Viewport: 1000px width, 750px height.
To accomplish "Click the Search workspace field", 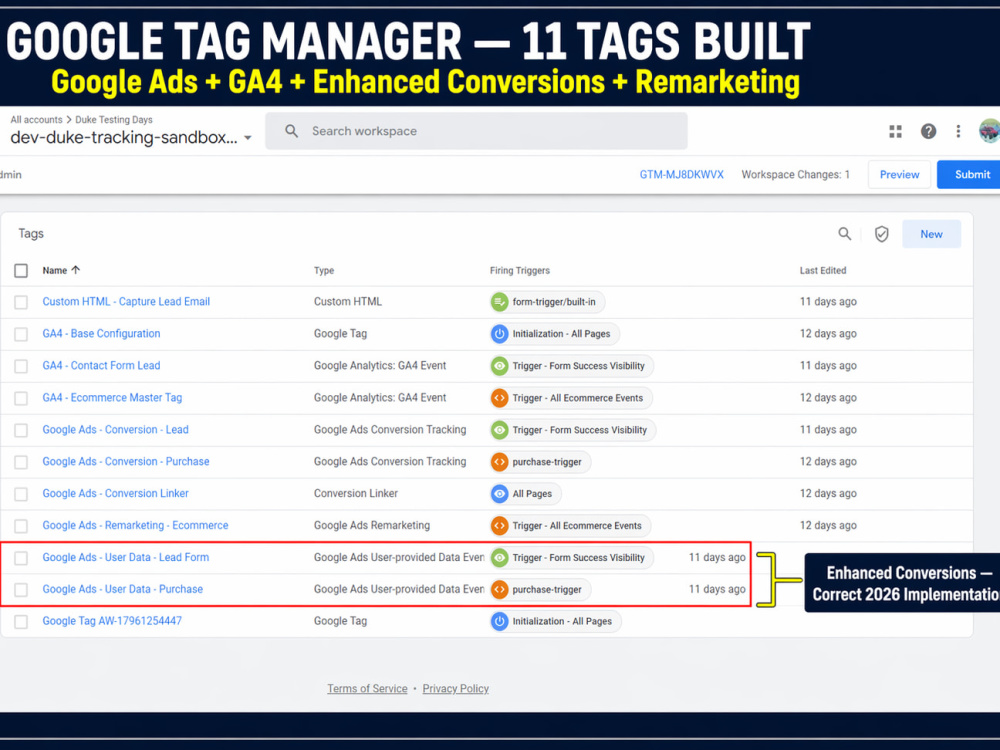I will pyautogui.click(x=476, y=131).
